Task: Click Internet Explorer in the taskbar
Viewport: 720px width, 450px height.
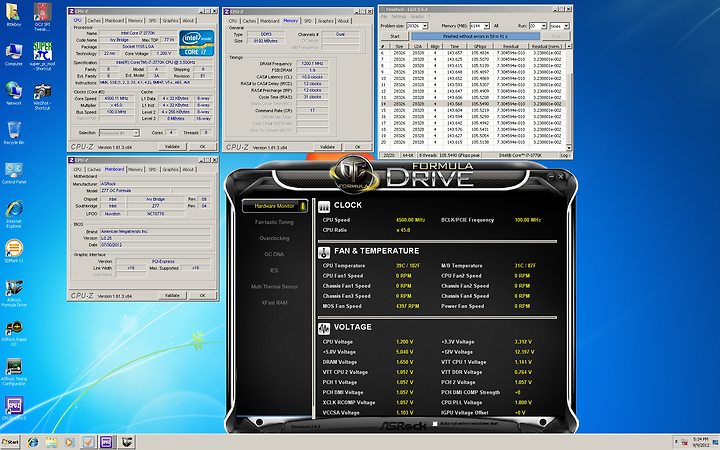Action: click(33, 442)
